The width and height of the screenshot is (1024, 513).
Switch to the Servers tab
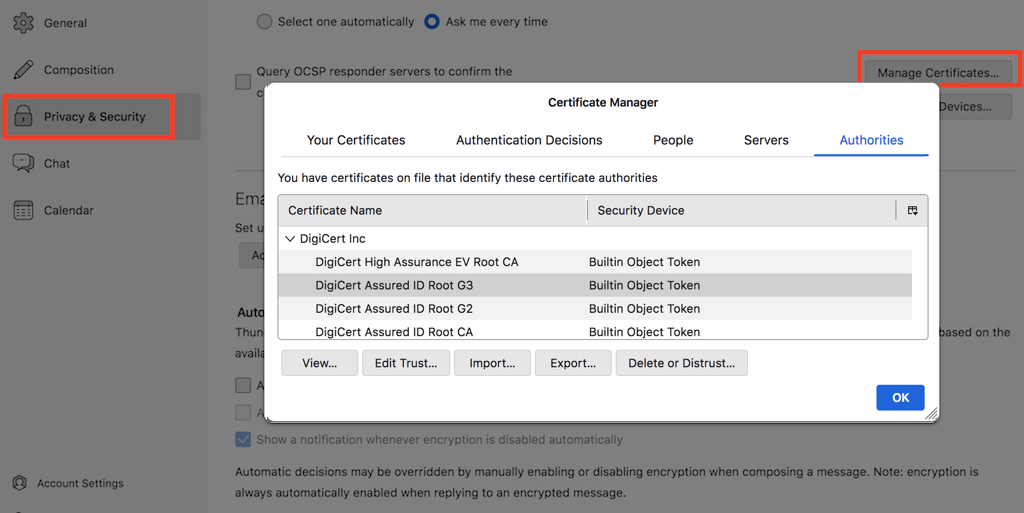pos(766,140)
